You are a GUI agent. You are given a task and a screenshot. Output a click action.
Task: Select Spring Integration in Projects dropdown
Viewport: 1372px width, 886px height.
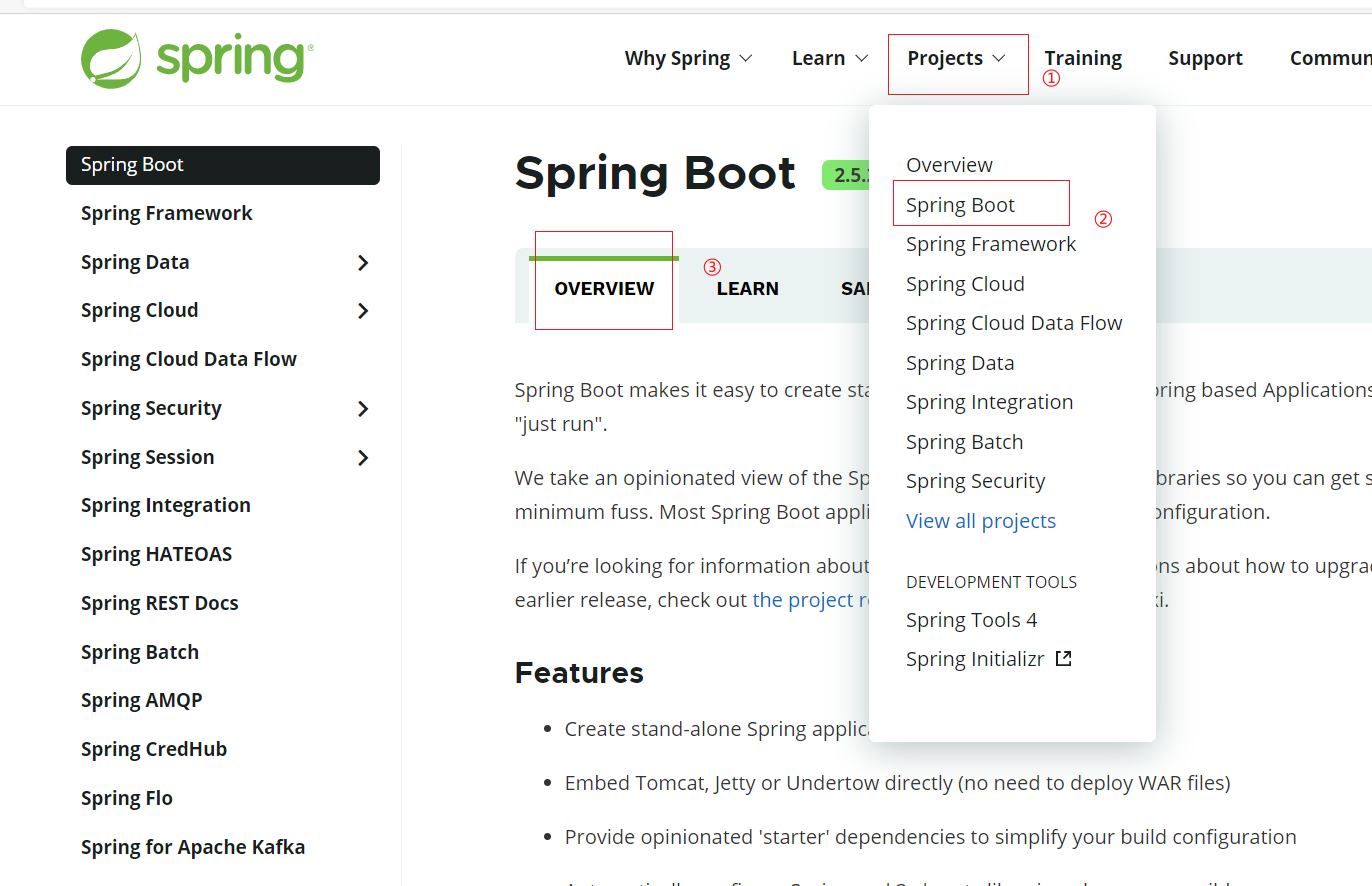point(989,402)
